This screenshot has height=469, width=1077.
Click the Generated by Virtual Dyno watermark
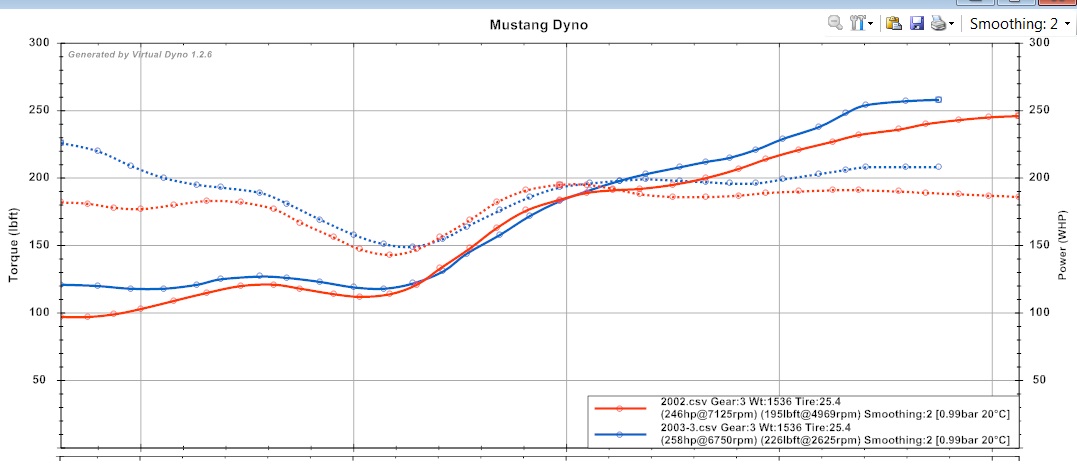(140, 54)
